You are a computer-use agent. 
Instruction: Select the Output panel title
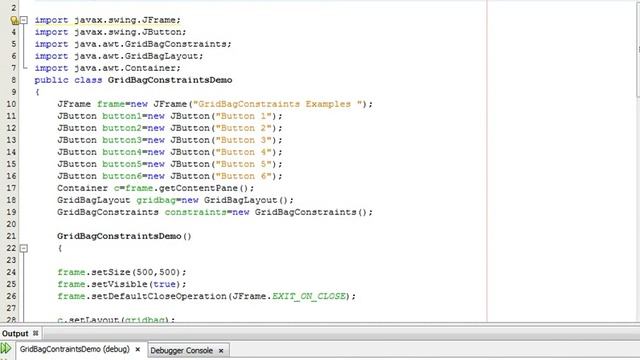[15, 333]
